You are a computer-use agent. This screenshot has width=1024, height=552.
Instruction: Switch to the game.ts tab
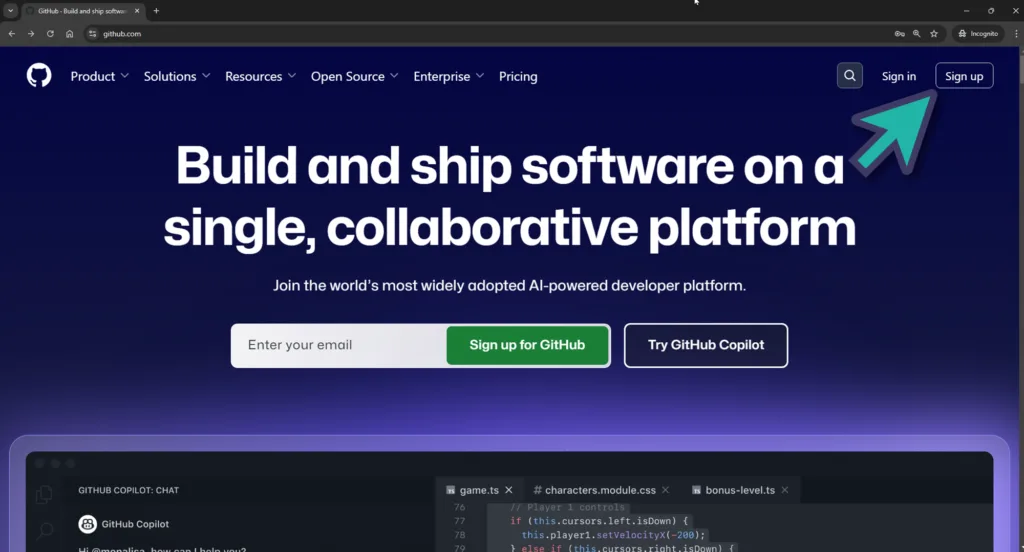479,490
